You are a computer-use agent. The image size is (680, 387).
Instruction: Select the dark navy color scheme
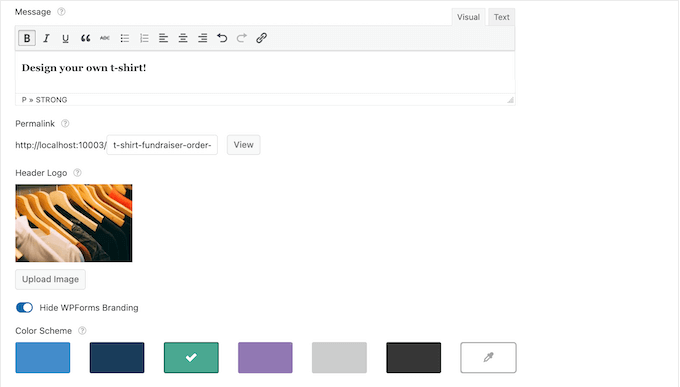(117, 357)
